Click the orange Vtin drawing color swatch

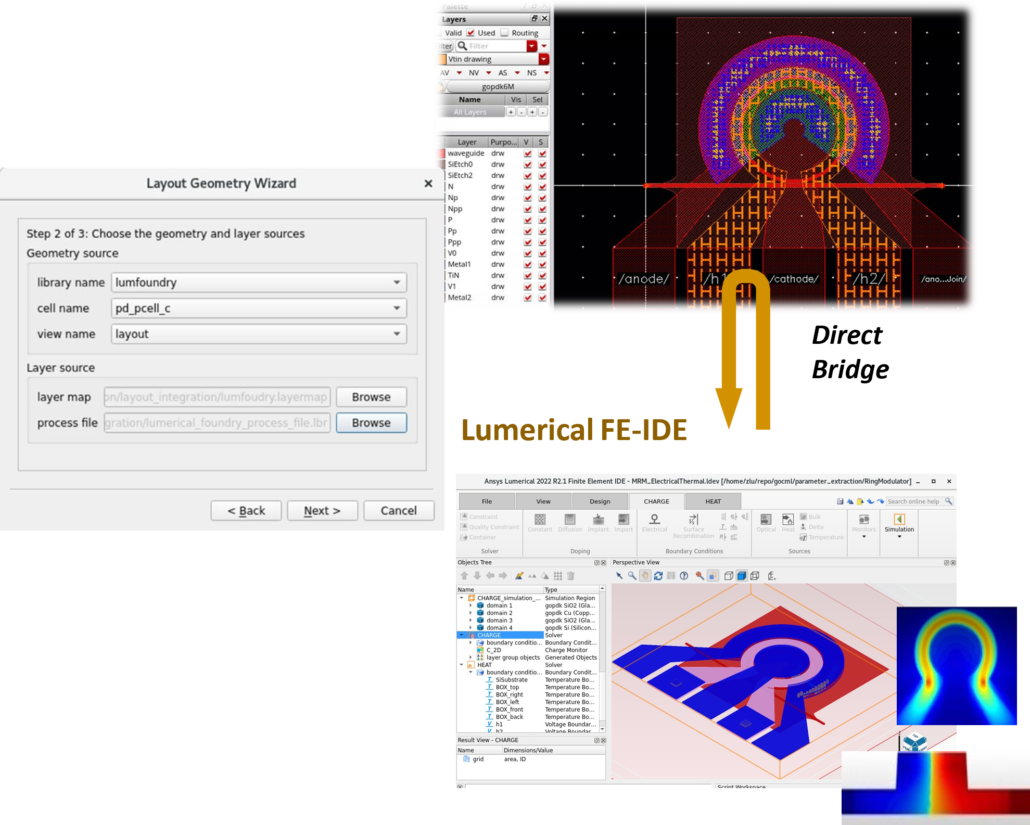441,59
